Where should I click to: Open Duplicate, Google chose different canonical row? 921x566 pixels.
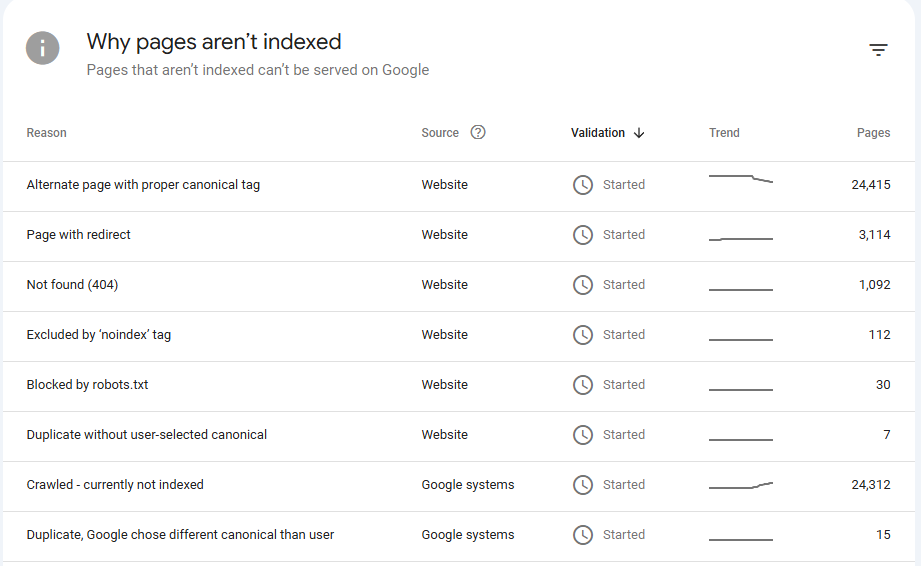[x=180, y=535]
